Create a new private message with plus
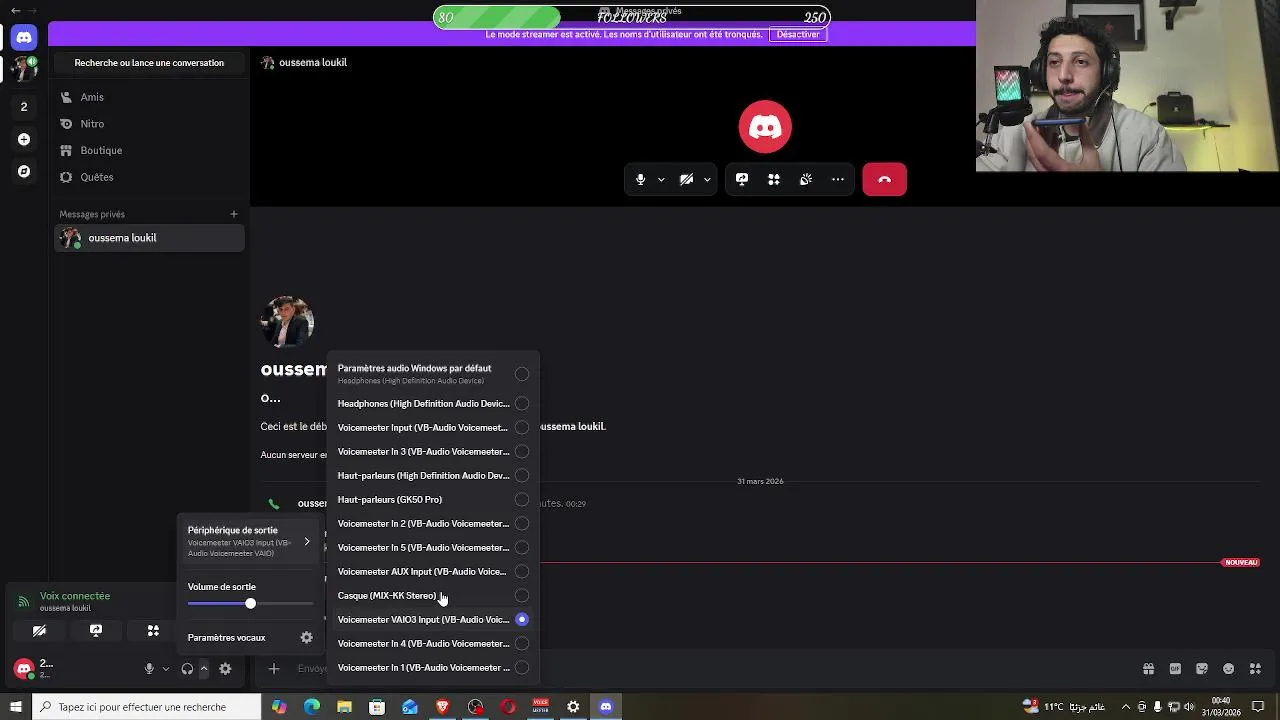Screen dimensions: 1280x720 [x=234, y=214]
